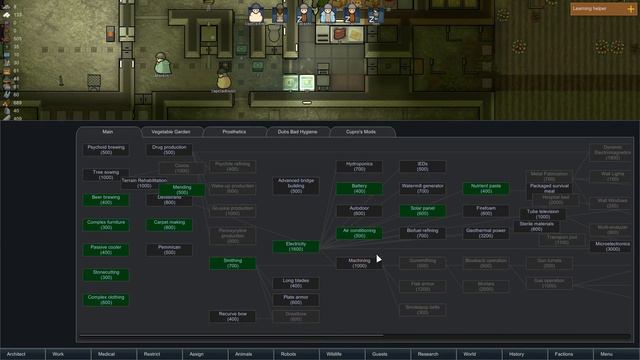Screen dimensions: 640x360
Task: Open the Cupro's Mods research tab
Action: click(361, 132)
